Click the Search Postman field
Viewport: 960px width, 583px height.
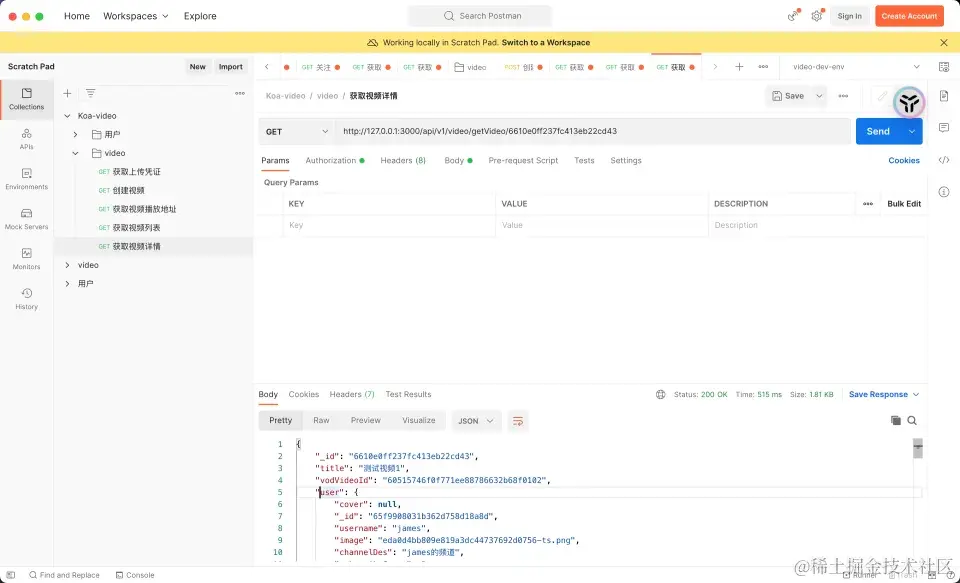coord(481,16)
